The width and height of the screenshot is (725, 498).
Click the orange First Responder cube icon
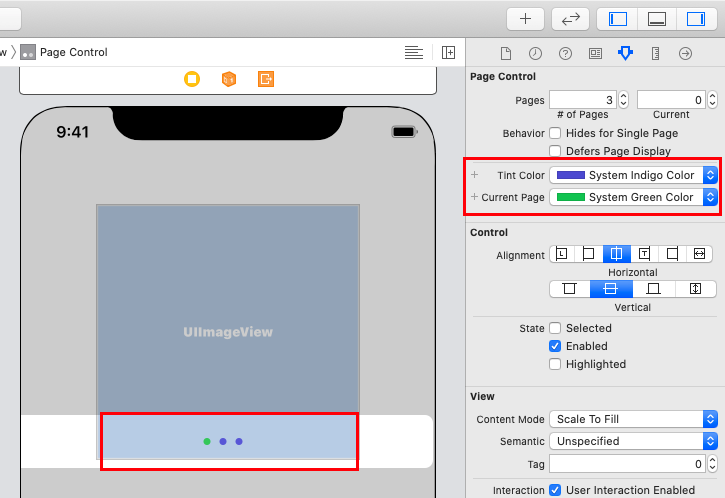[229, 79]
